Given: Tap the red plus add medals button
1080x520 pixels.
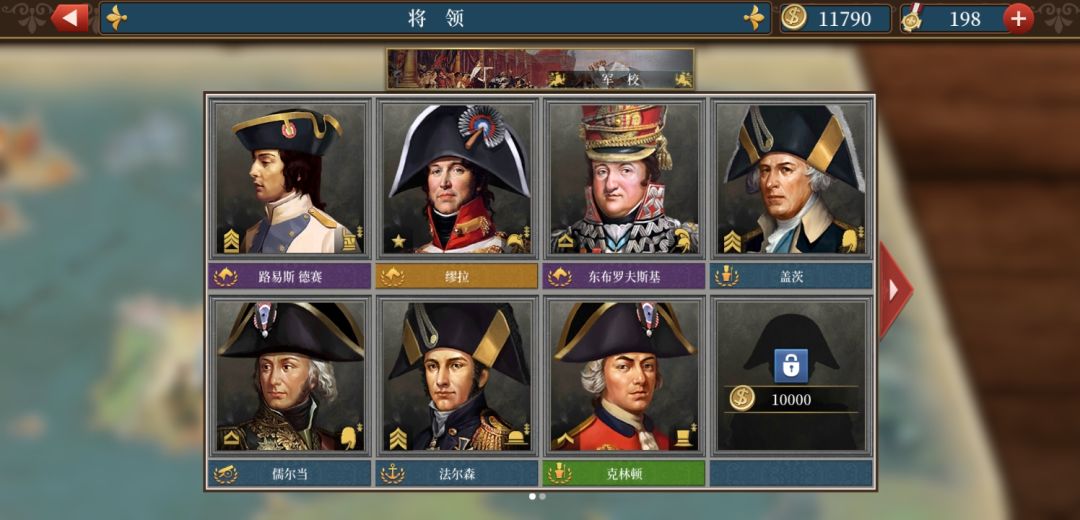Looking at the screenshot, I should (x=1018, y=19).
